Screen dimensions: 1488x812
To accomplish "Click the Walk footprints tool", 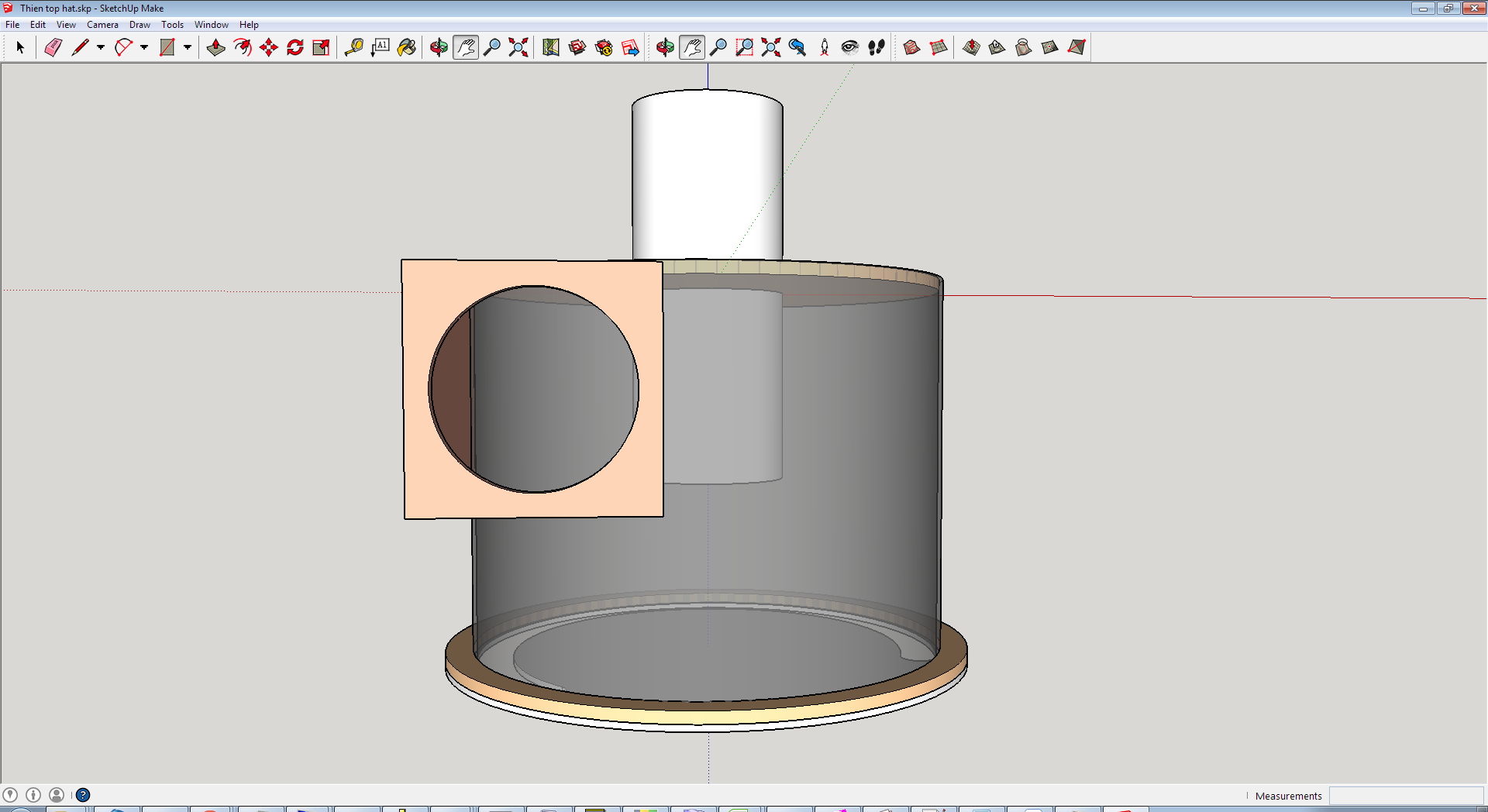I will tap(876, 47).
